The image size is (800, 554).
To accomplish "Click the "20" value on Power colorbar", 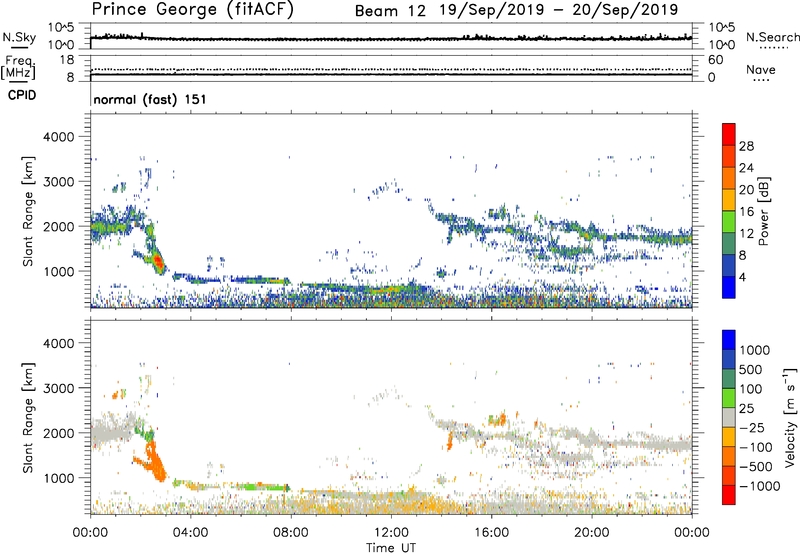I will pyautogui.click(x=746, y=190).
